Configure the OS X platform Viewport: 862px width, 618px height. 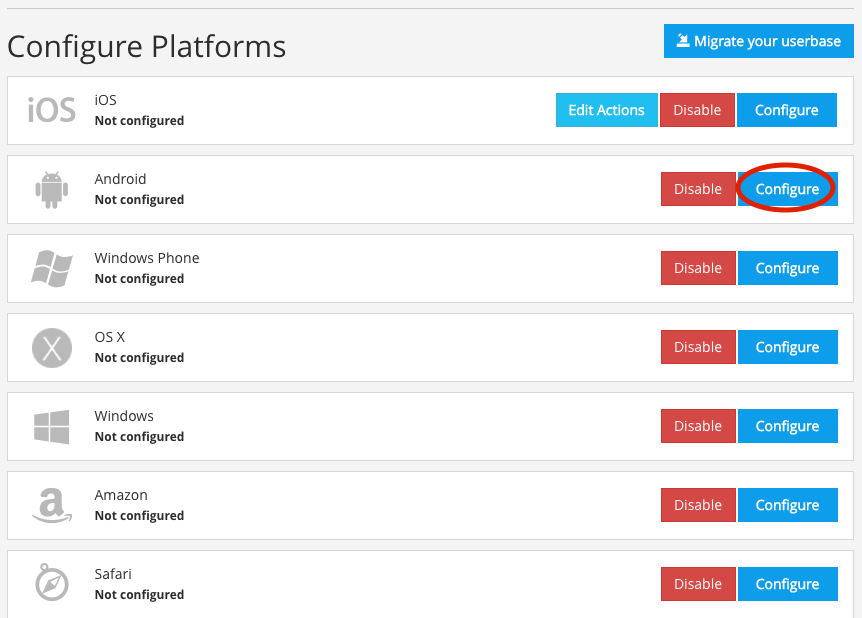787,347
